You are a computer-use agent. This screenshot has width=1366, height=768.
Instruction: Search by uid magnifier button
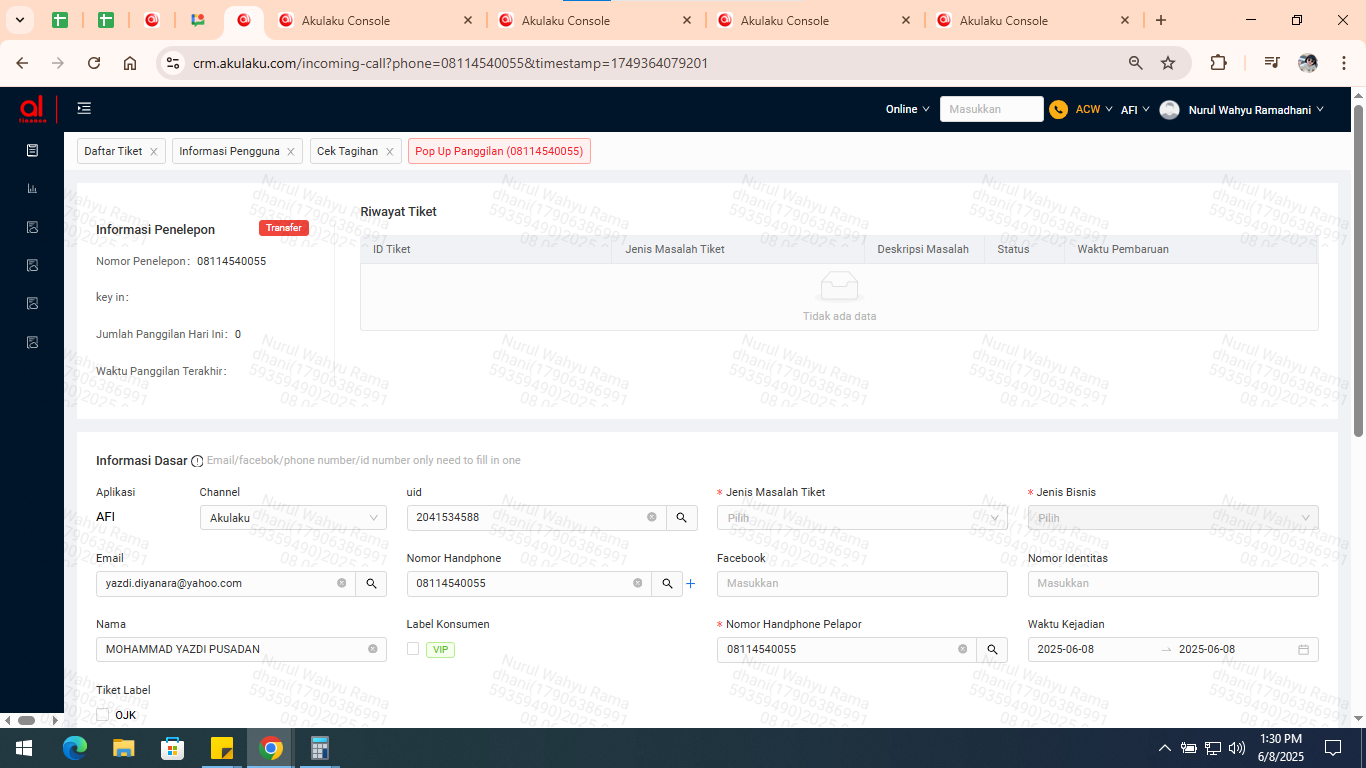click(681, 517)
